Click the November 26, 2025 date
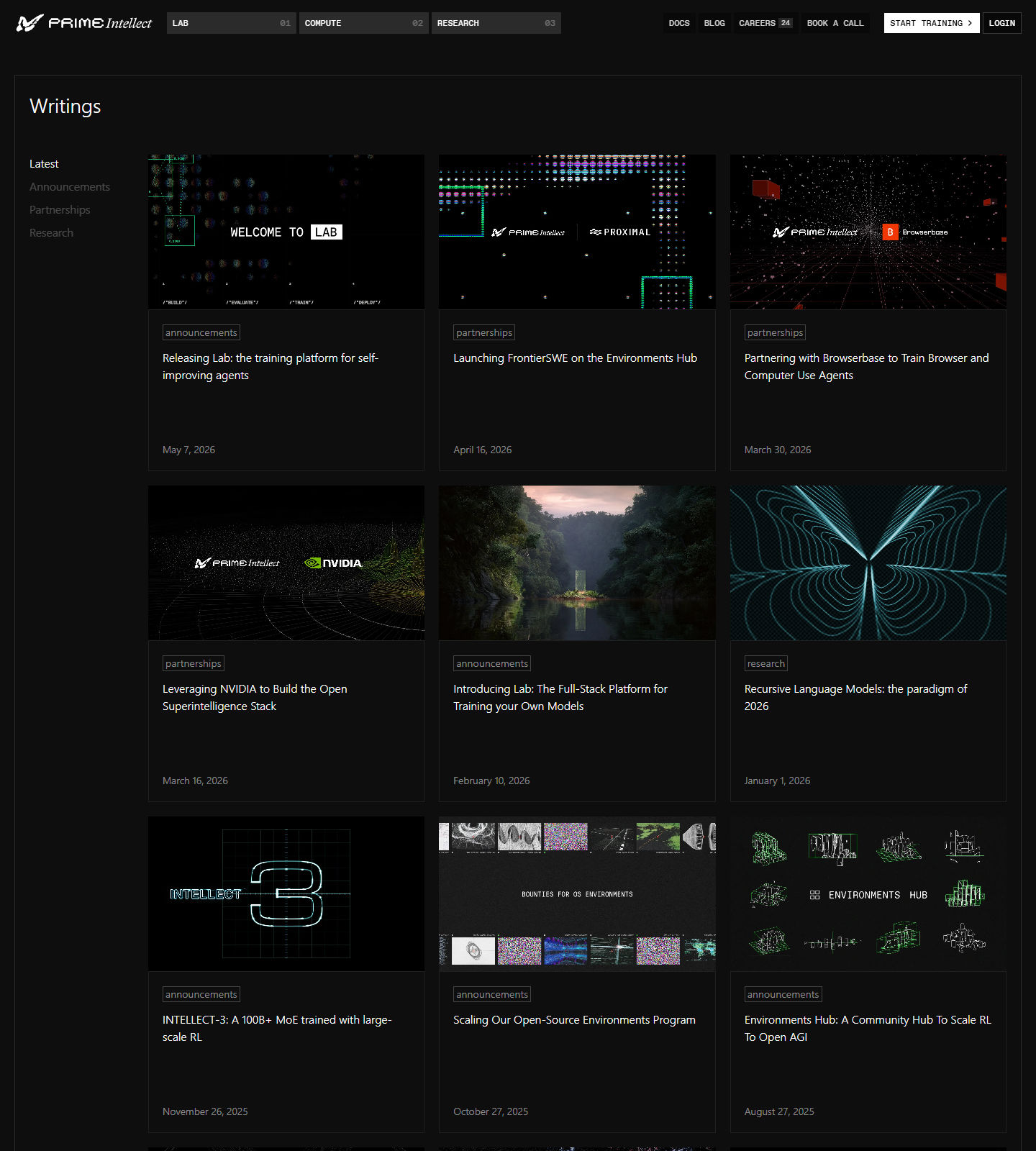Screen dimensions: 1036x1151 tap(205, 1111)
